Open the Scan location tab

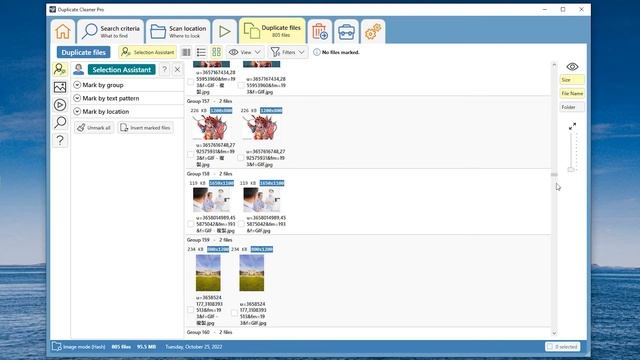pos(178,31)
